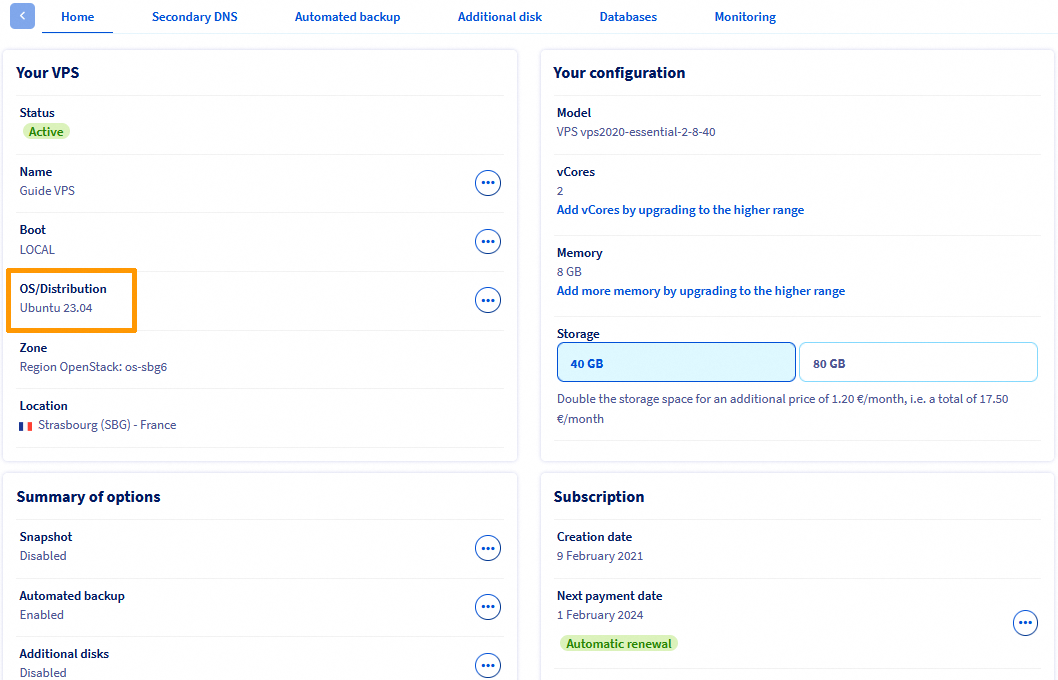The image size is (1058, 680).
Task: Open the Additional disks actions menu
Action: (x=488, y=665)
